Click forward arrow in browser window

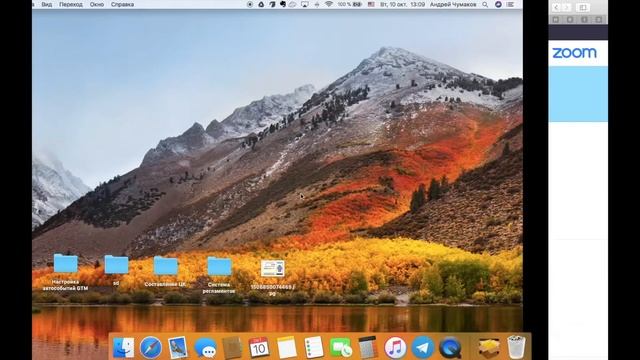click(567, 7)
